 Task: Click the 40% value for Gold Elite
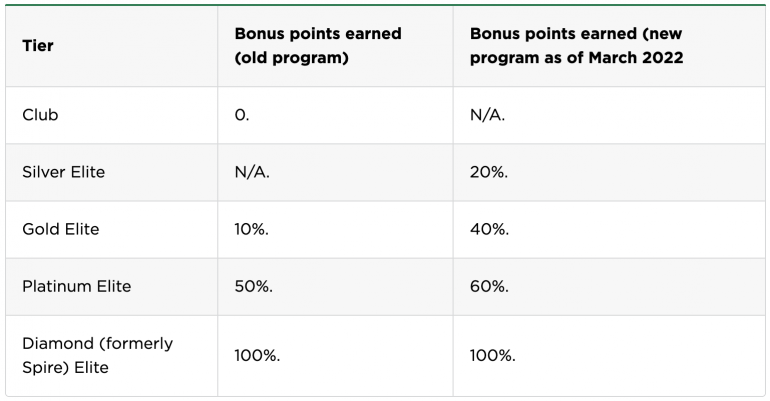pyautogui.click(x=489, y=229)
